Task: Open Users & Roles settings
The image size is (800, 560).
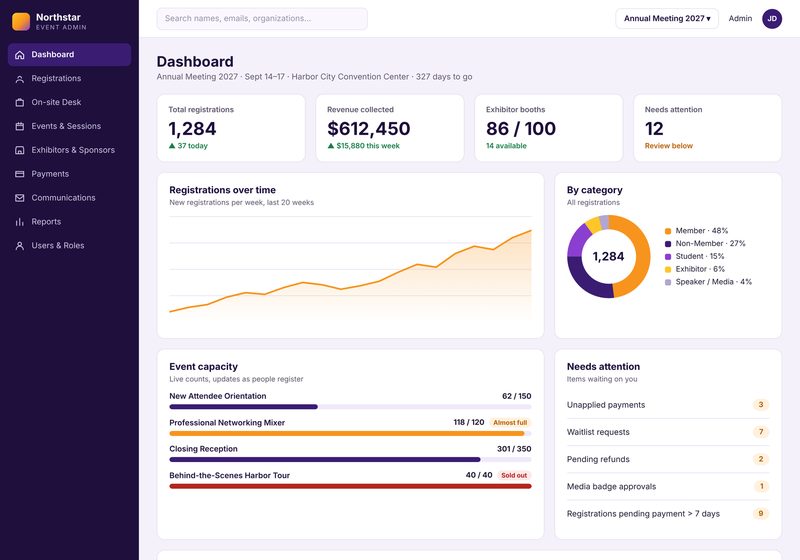Action: [69, 246]
